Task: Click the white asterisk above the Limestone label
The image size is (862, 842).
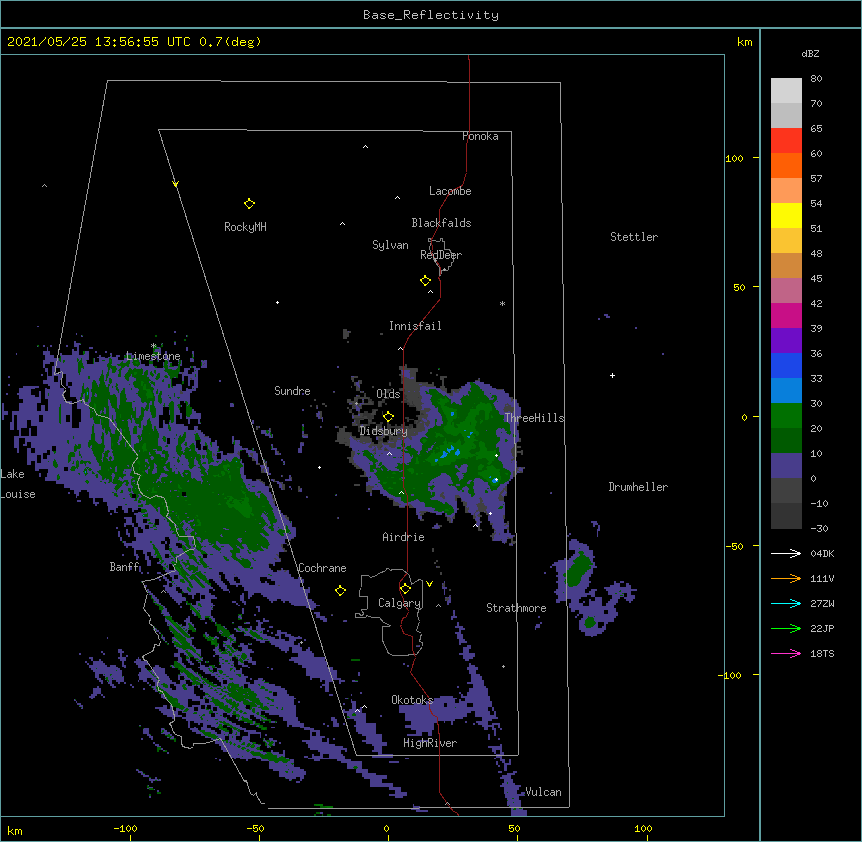Action: pos(153,346)
